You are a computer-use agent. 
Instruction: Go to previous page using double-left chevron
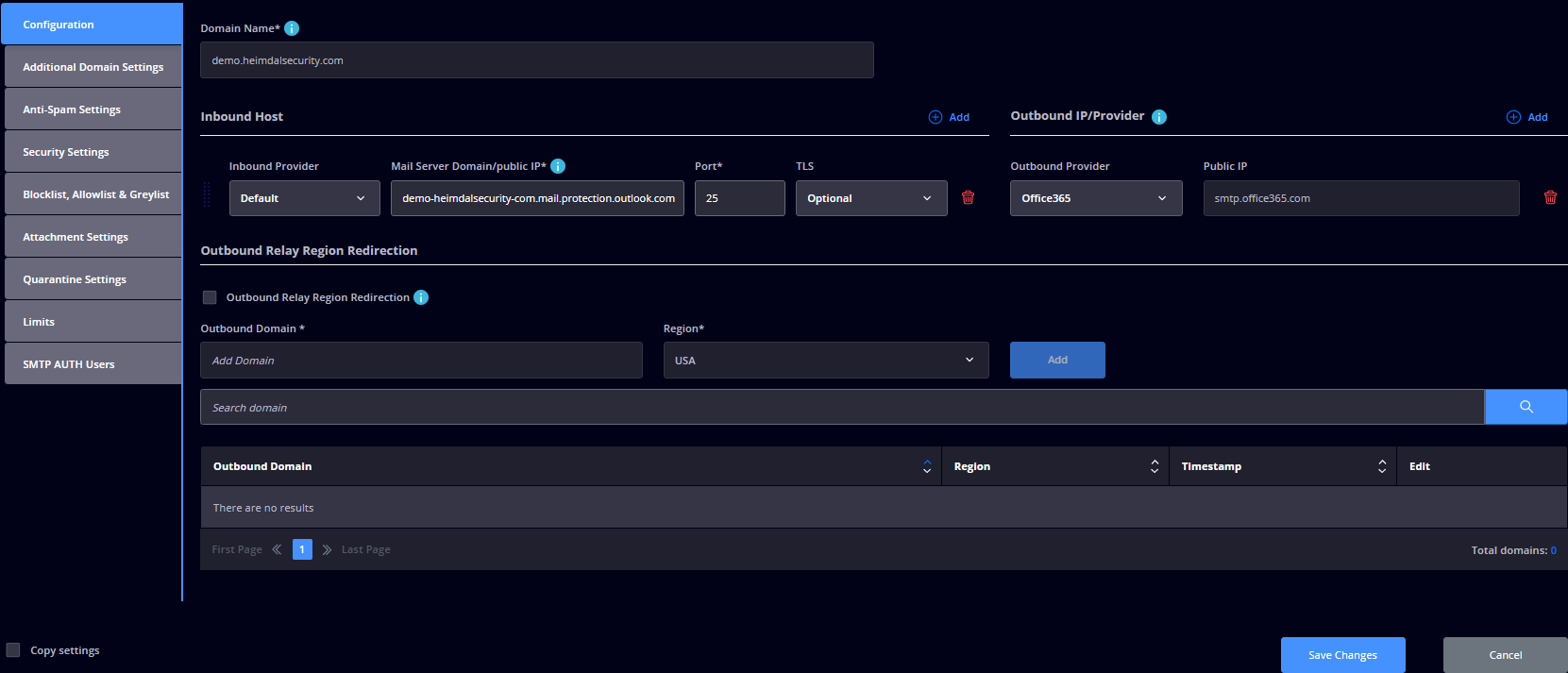[x=277, y=549]
